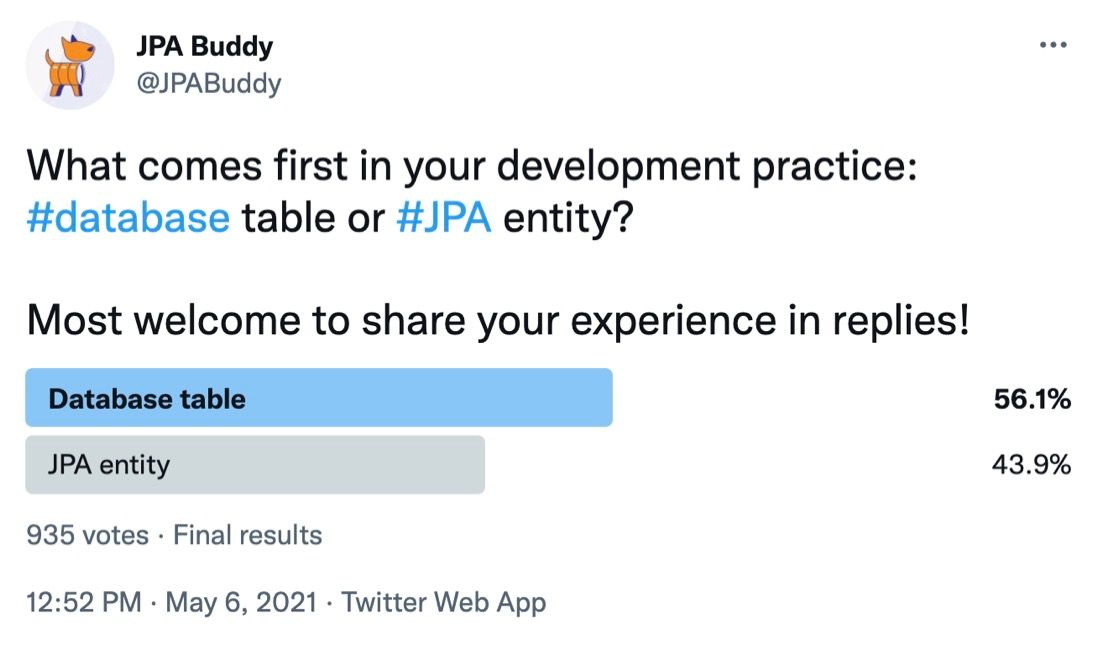Image resolution: width=1098 pixels, height=647 pixels.
Task: Click the 56.1% result value
Action: [1031, 399]
